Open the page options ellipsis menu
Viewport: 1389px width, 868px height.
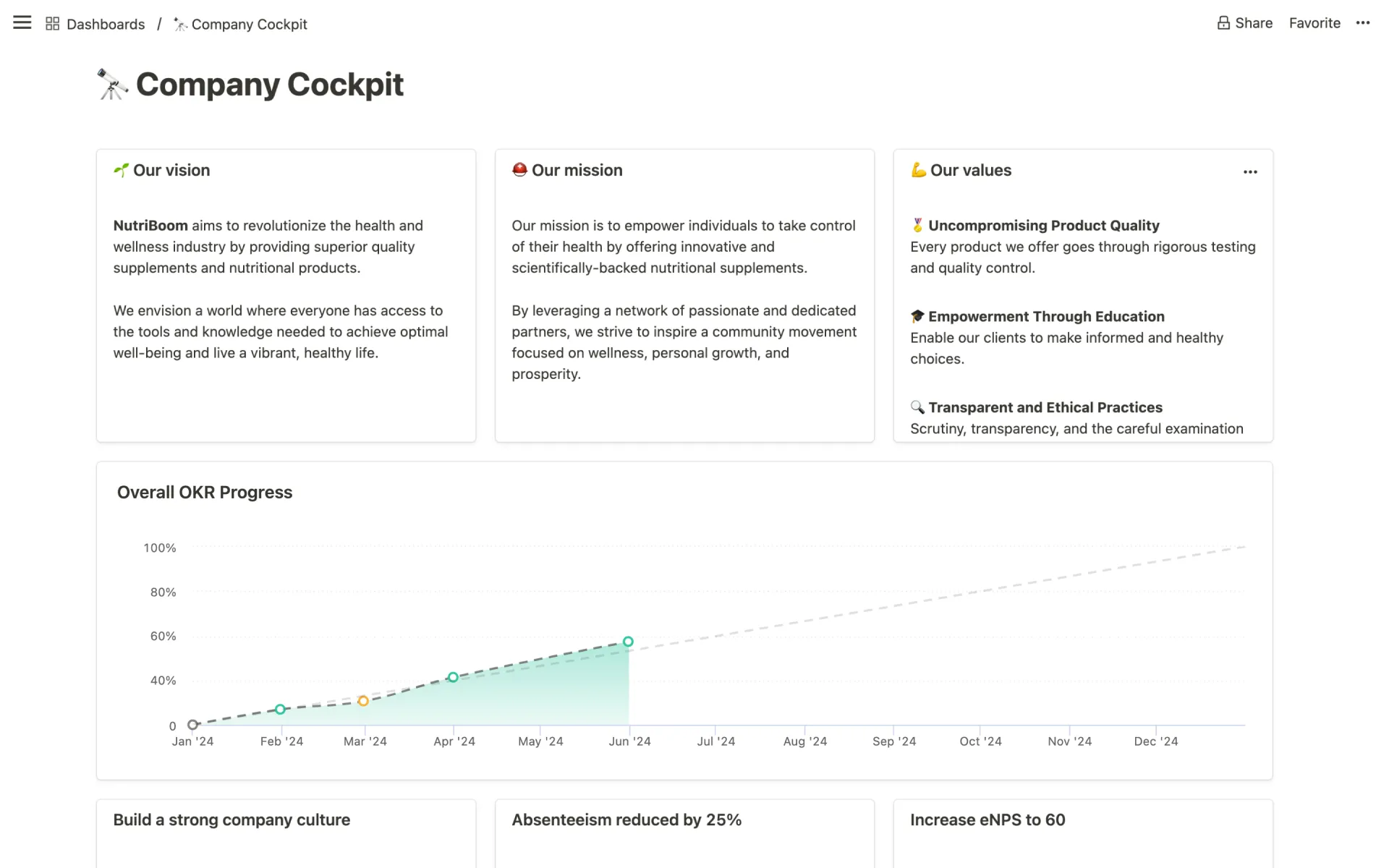1363,23
